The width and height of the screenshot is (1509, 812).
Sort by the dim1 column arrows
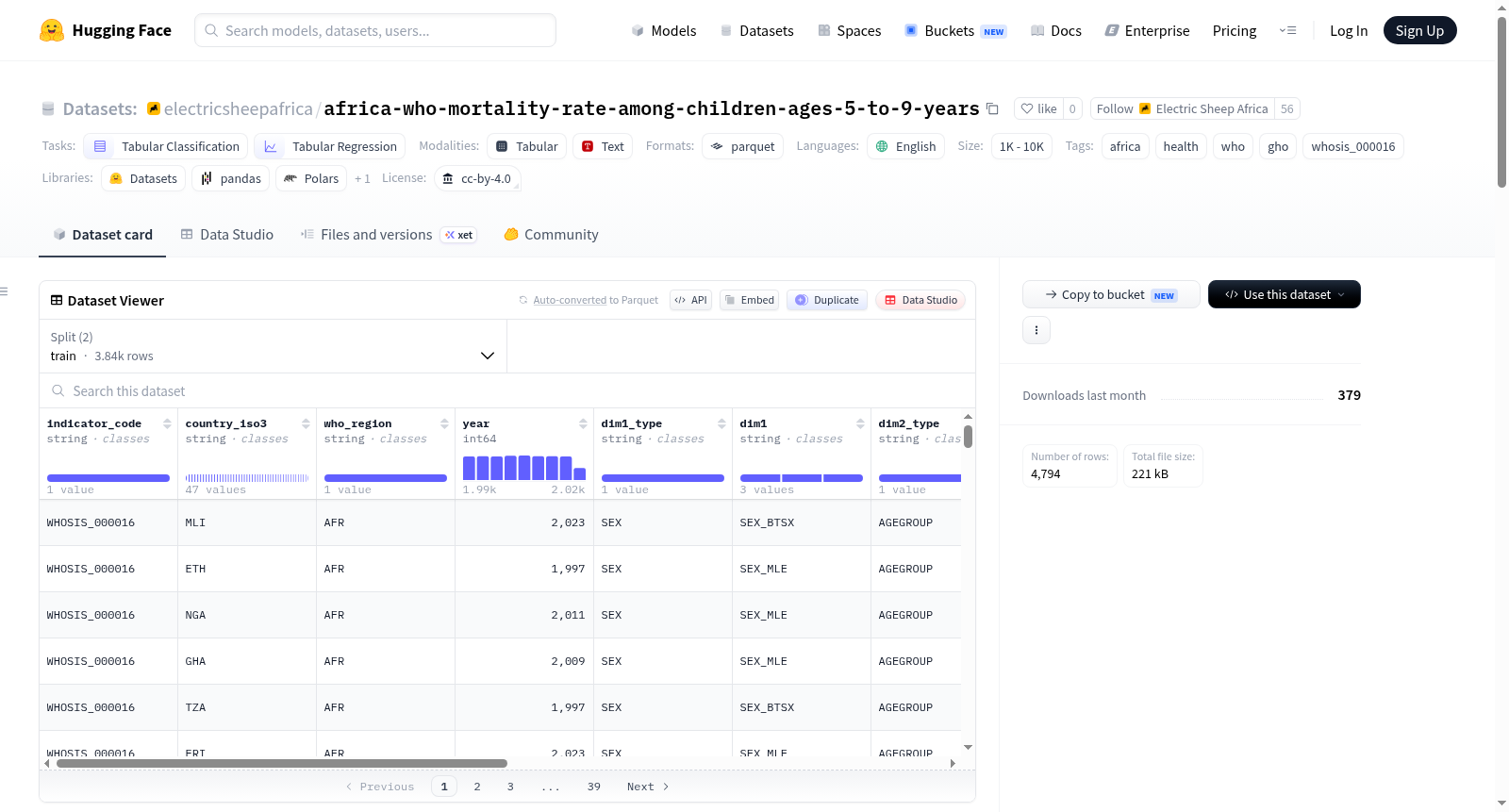point(860,423)
